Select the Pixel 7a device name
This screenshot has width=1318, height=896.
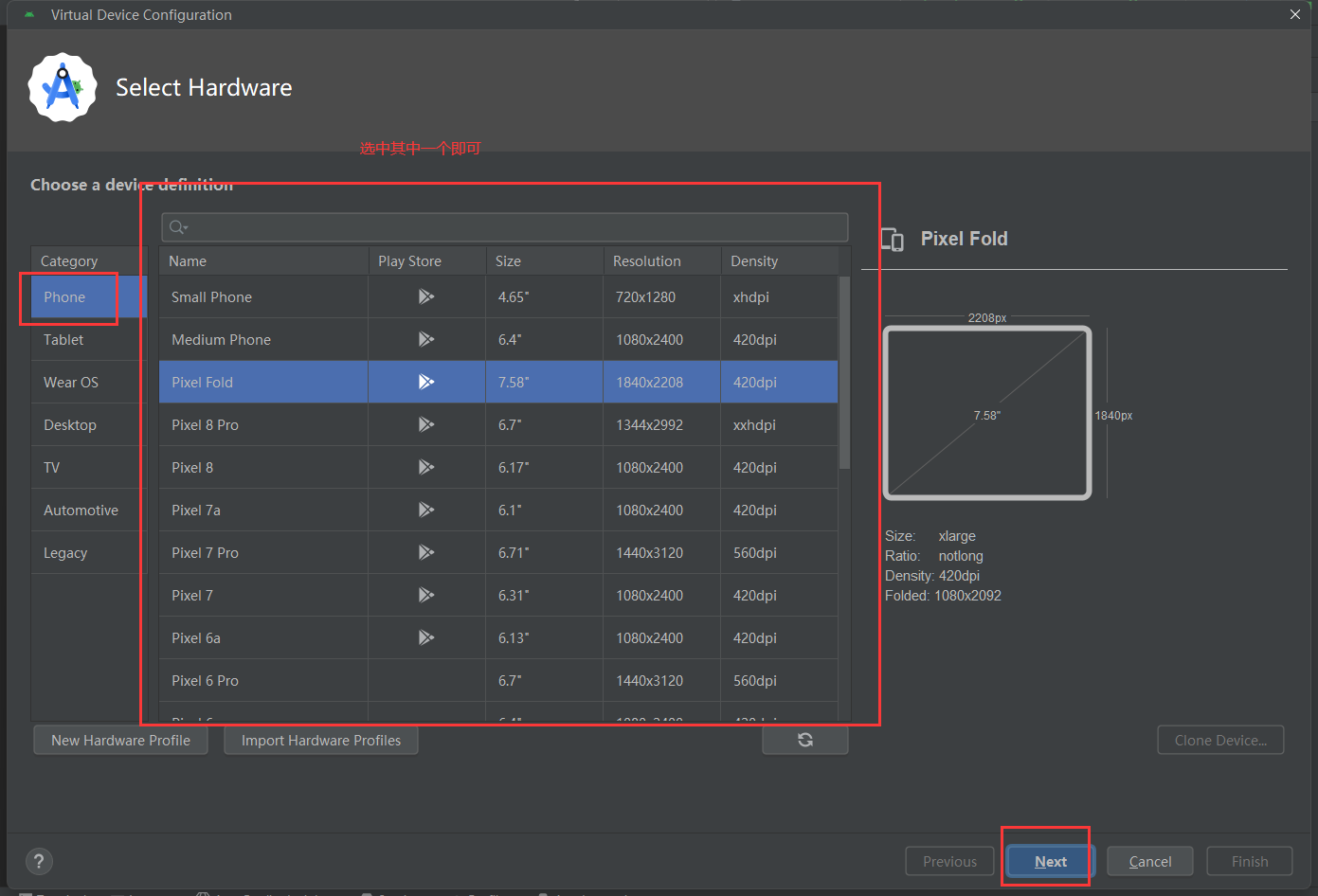(196, 510)
